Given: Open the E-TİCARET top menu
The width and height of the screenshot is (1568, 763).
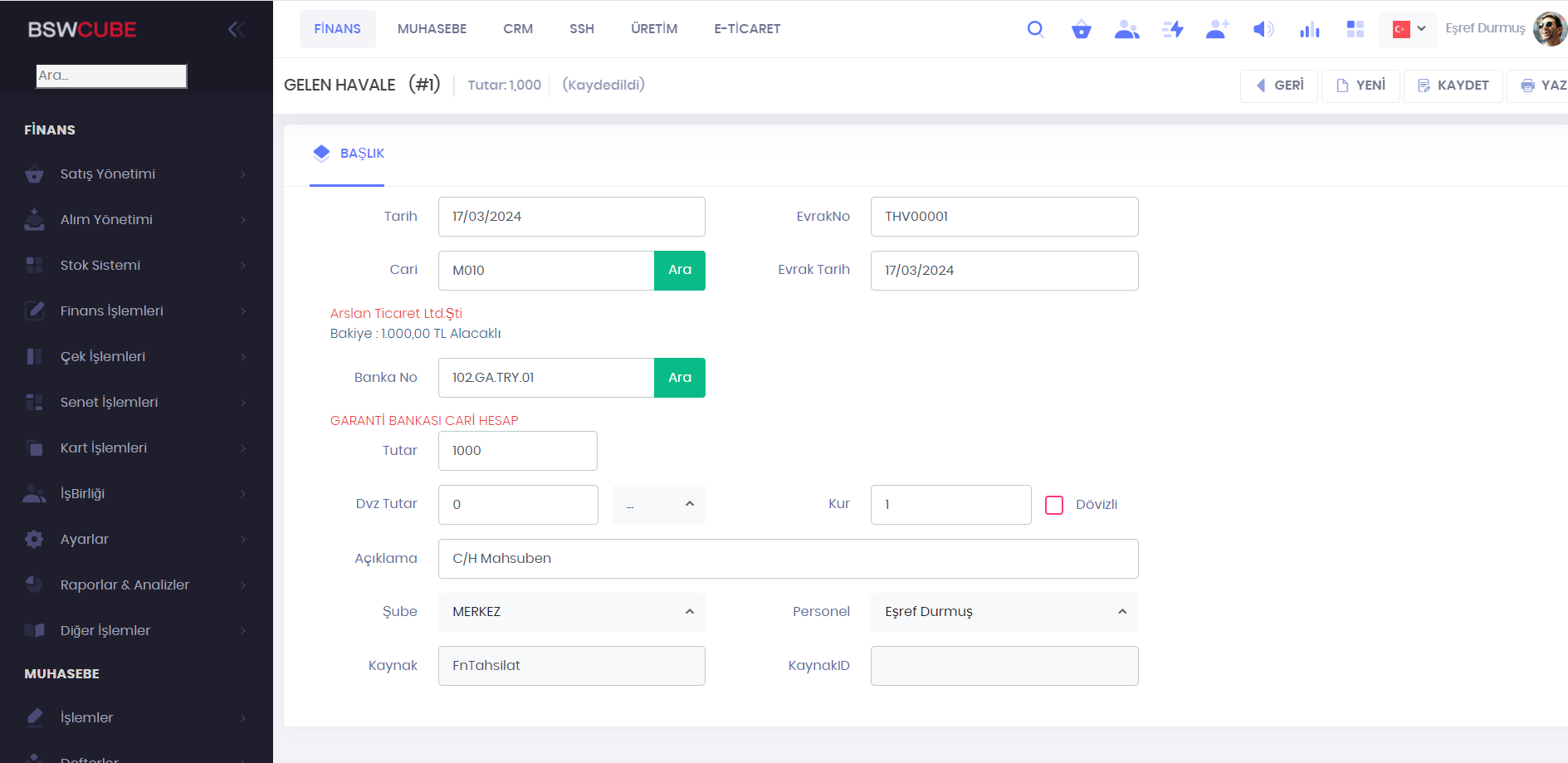Looking at the screenshot, I should 747,29.
